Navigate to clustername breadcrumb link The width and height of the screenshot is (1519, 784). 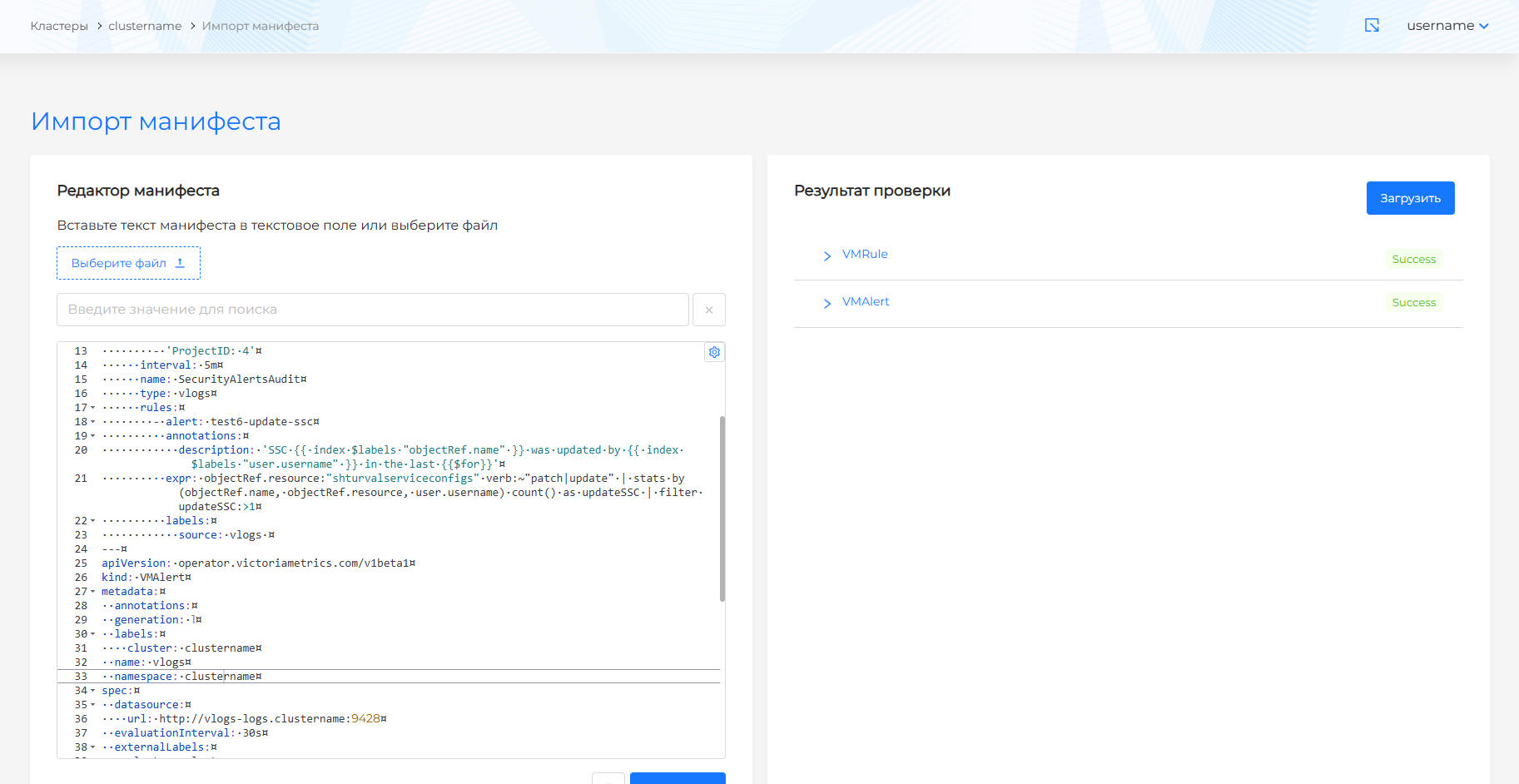point(145,26)
